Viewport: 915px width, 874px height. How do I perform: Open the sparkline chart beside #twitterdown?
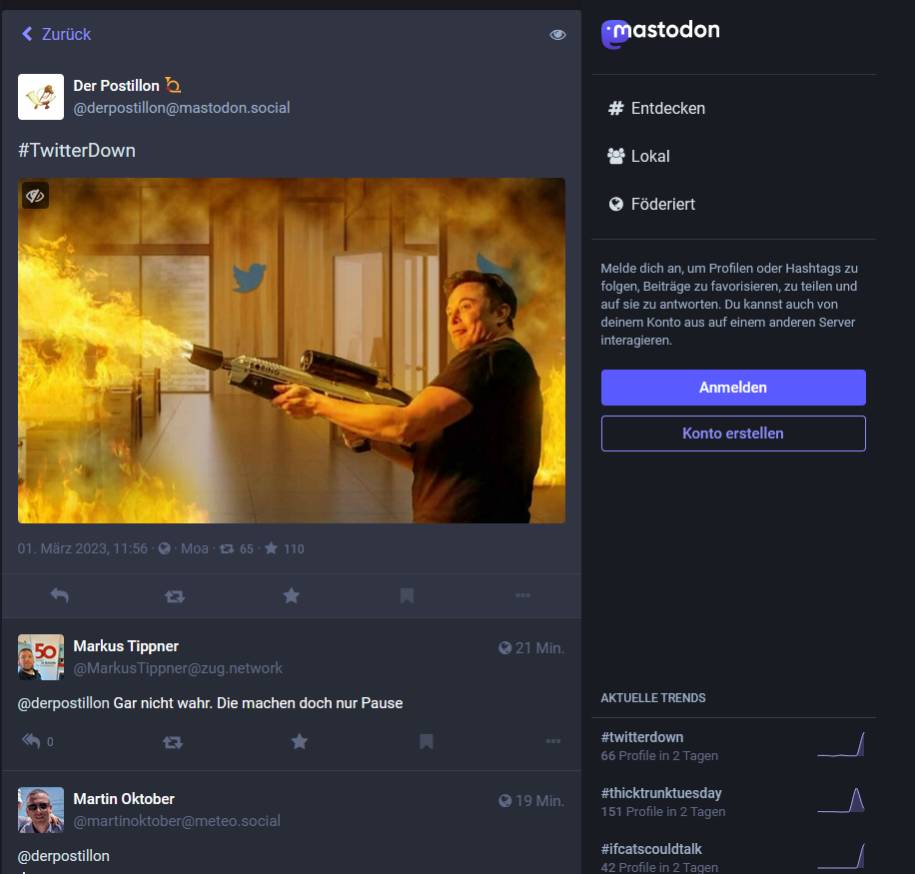click(841, 745)
